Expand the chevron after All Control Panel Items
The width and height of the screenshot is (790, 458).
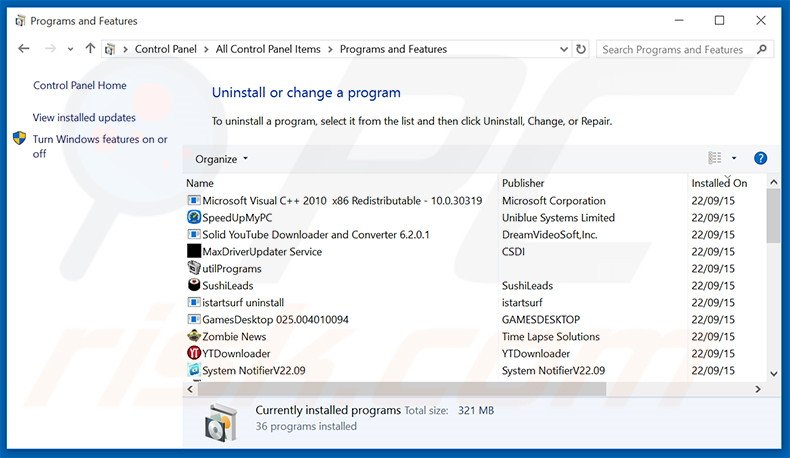pyautogui.click(x=330, y=49)
